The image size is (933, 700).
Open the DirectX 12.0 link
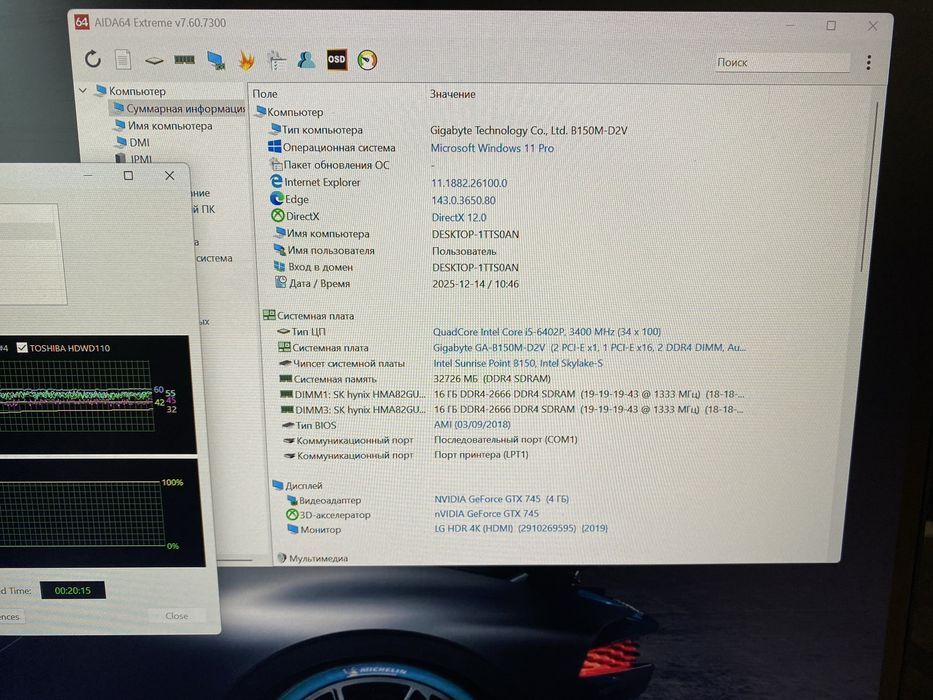coord(459,218)
